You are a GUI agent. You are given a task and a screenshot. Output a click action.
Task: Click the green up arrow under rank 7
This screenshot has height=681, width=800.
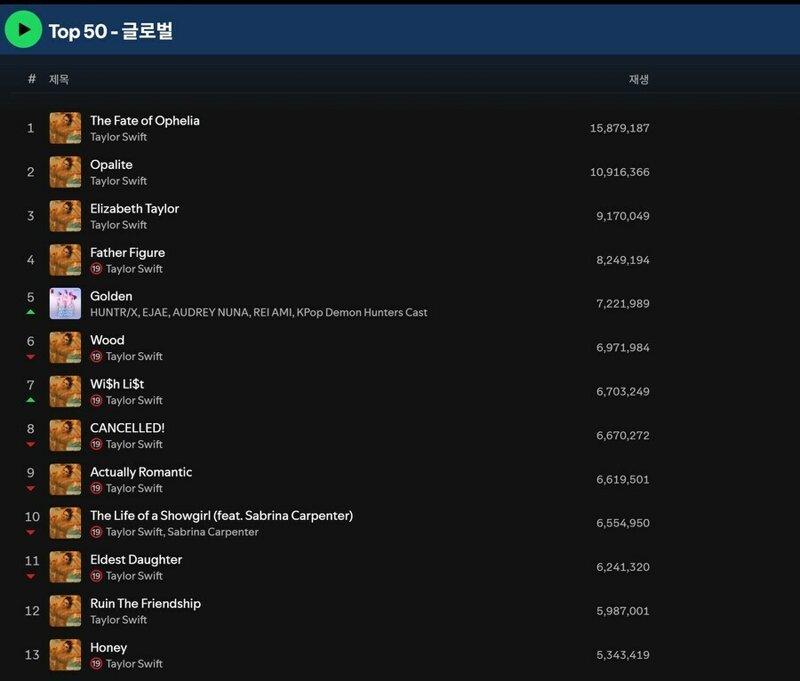point(31,400)
